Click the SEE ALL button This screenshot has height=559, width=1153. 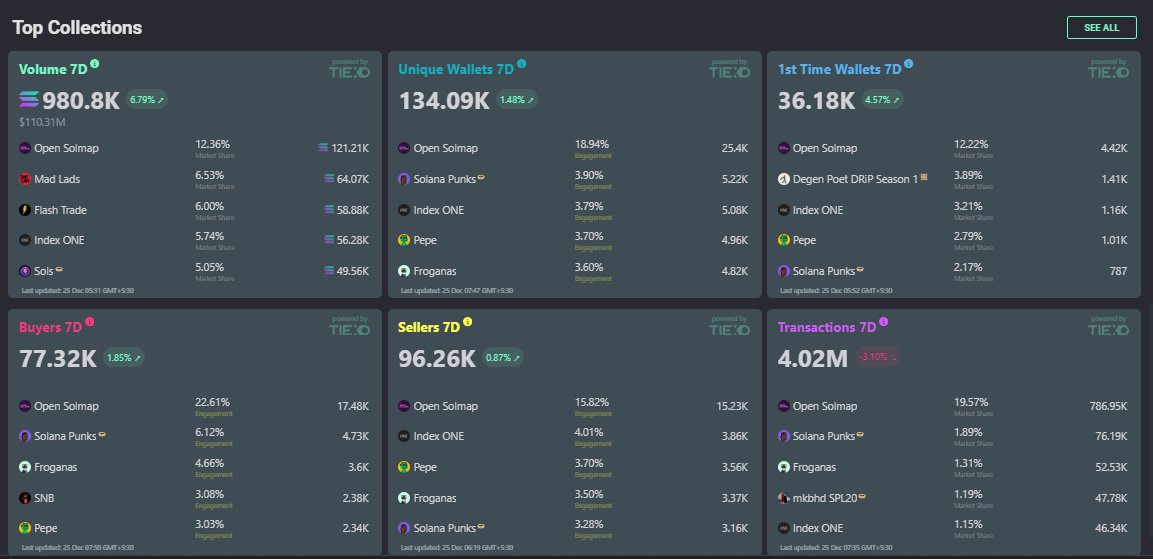[1101, 27]
